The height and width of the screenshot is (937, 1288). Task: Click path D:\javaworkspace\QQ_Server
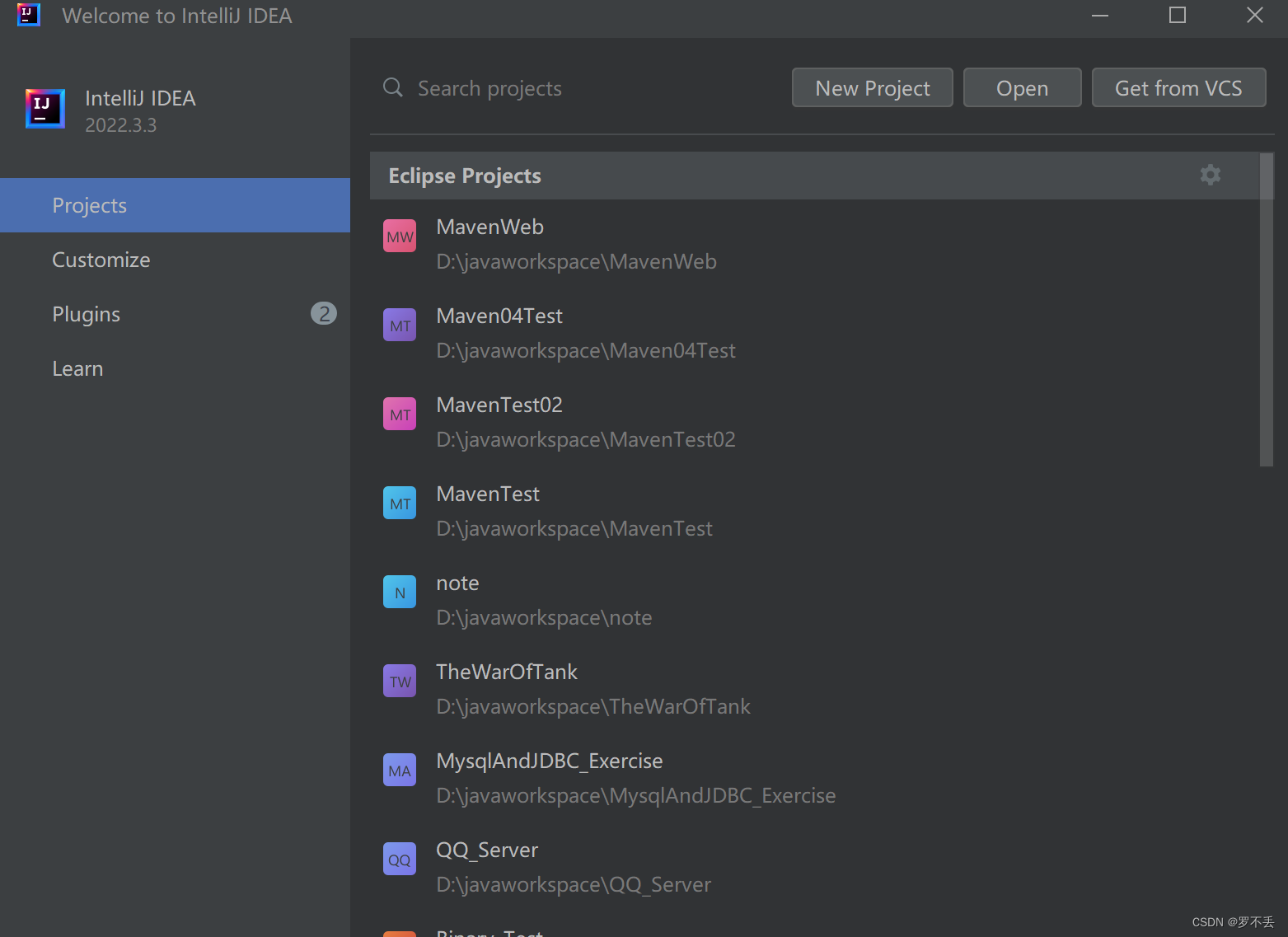[574, 884]
